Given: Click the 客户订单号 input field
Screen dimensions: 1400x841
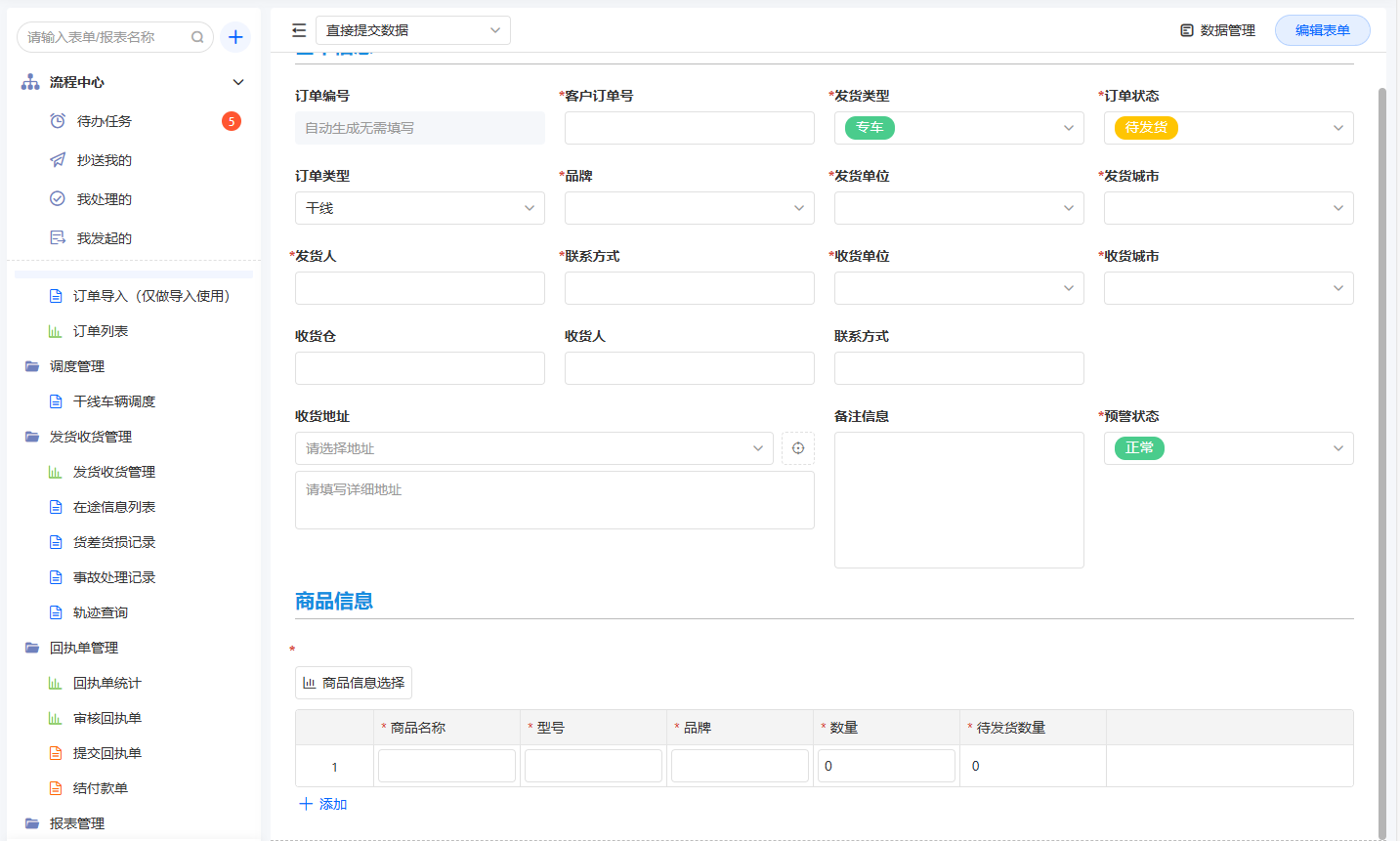Looking at the screenshot, I should click(x=690, y=128).
